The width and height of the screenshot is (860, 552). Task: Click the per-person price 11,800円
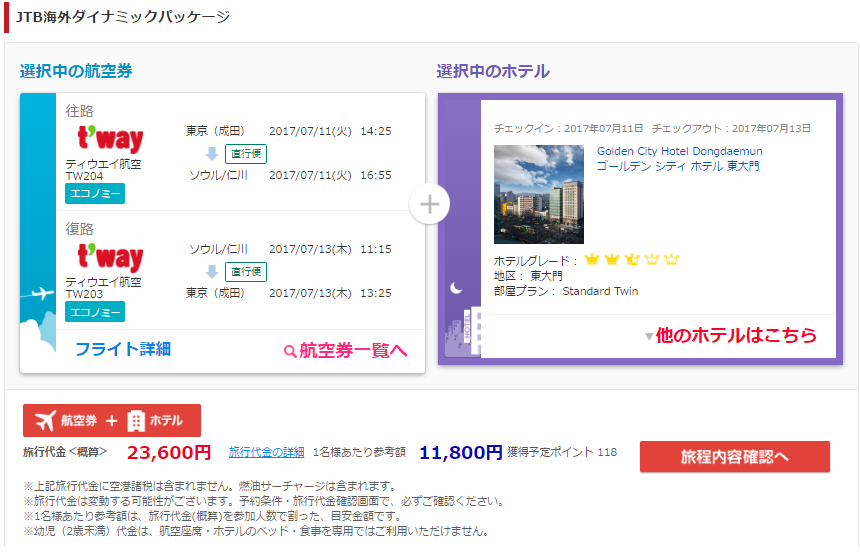click(461, 453)
